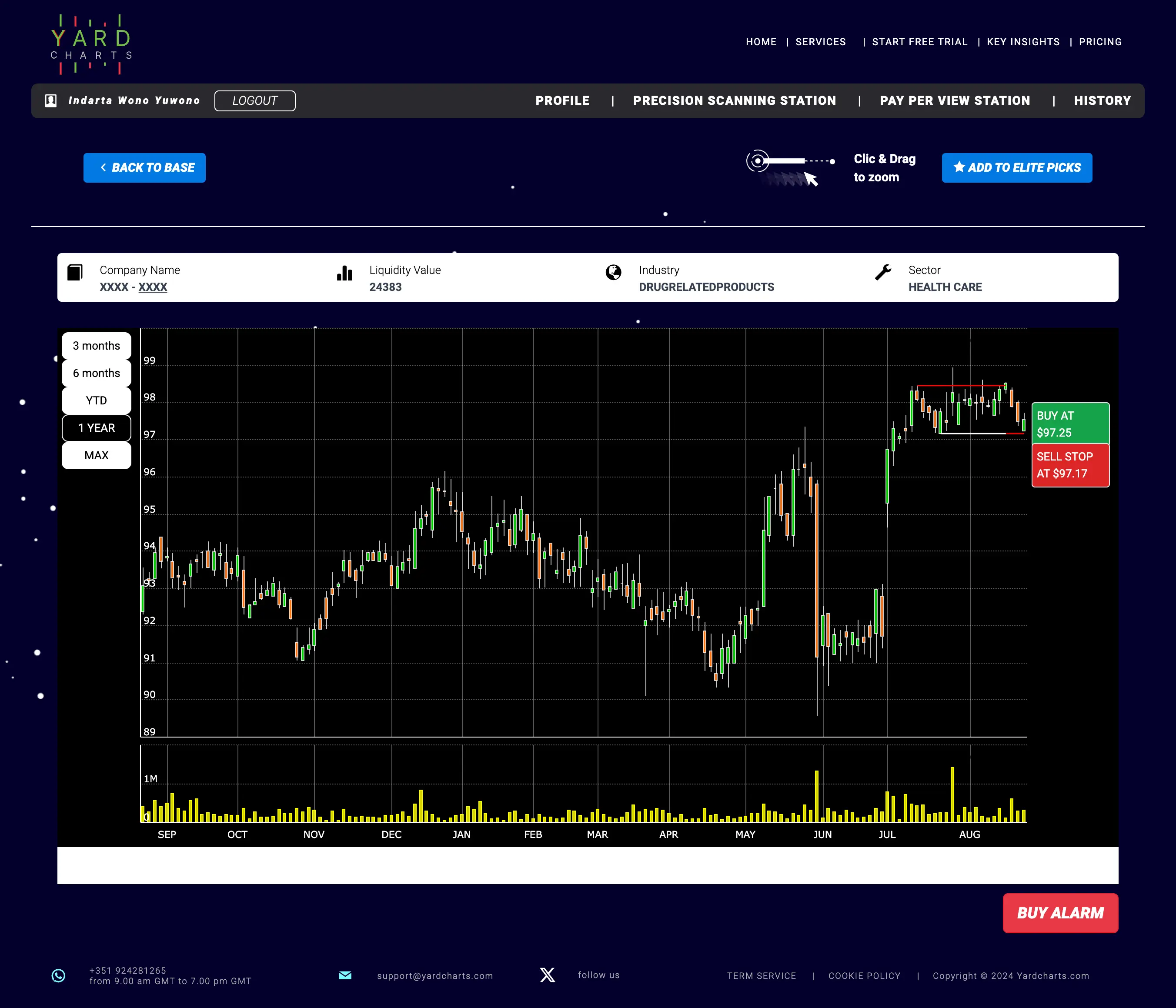Click the company name book icon

click(75, 272)
